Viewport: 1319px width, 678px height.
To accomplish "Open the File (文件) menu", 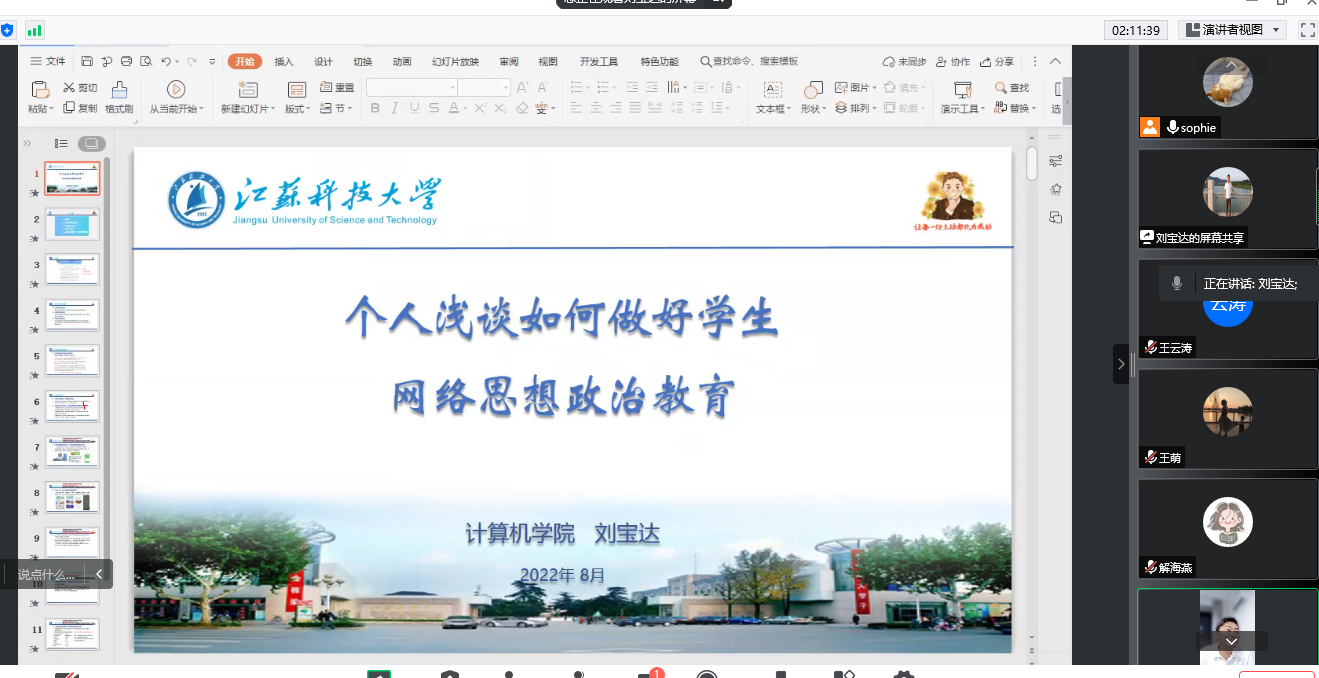I will tap(48, 62).
